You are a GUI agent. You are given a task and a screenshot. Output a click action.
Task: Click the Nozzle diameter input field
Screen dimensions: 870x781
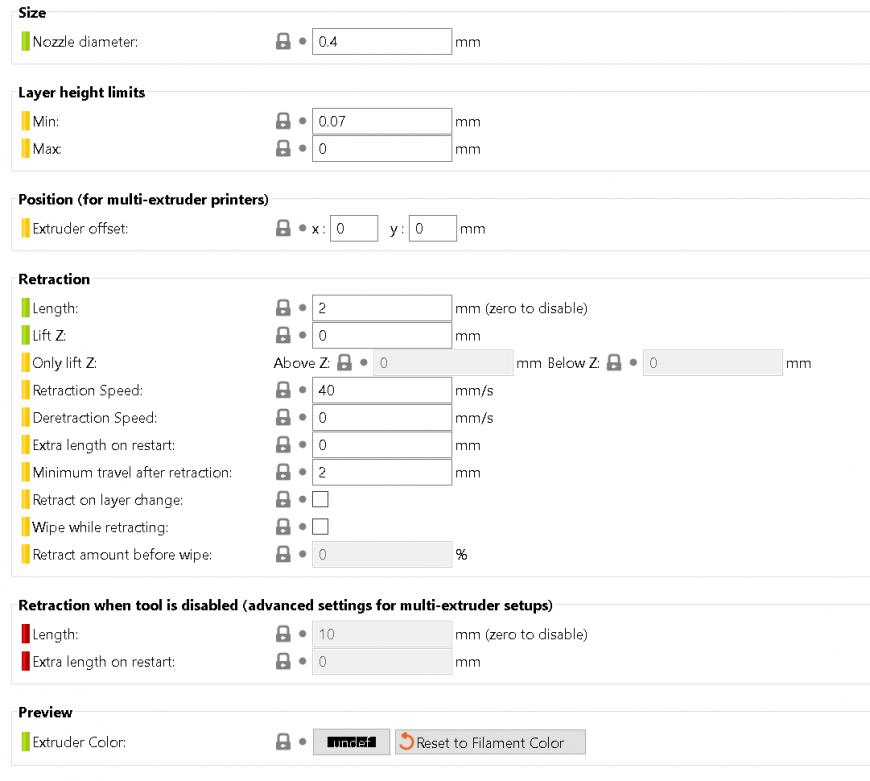click(382, 42)
